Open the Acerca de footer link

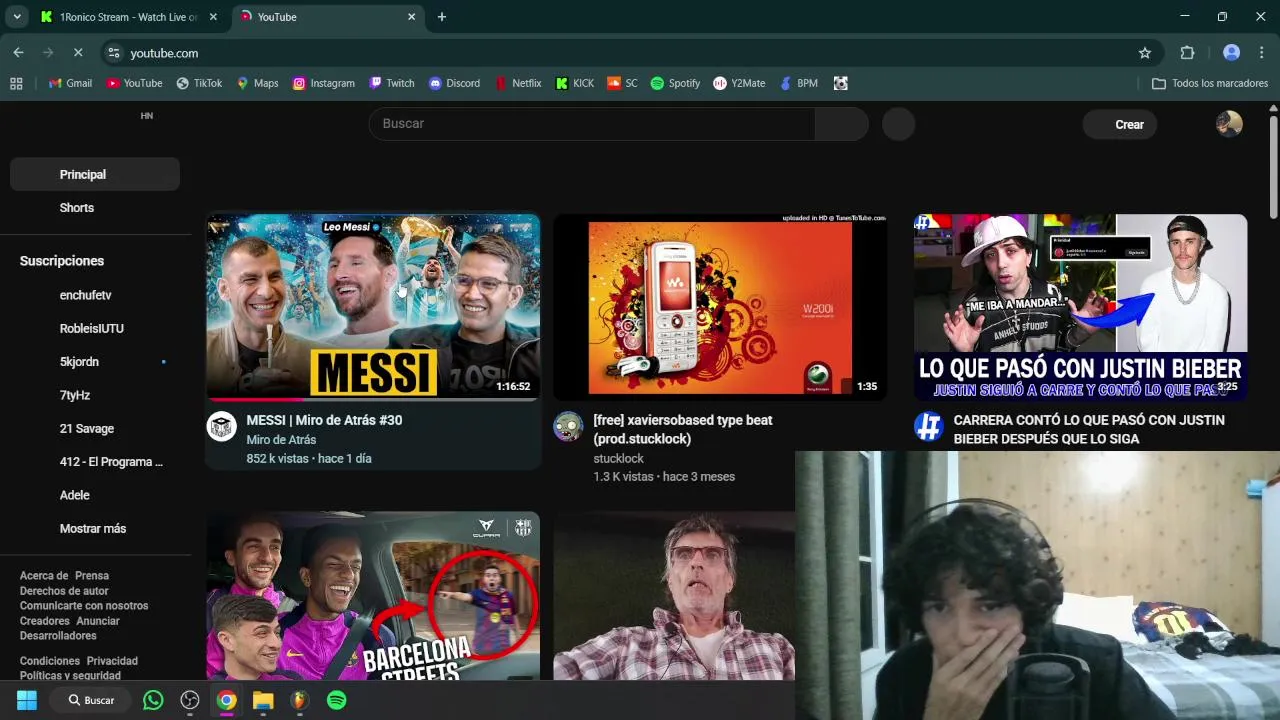44,576
